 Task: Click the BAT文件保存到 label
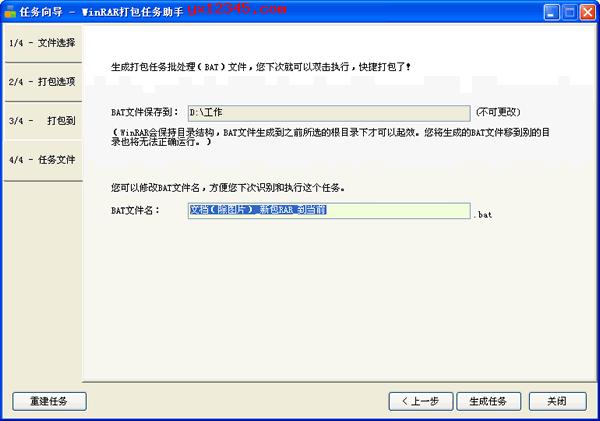145,113
